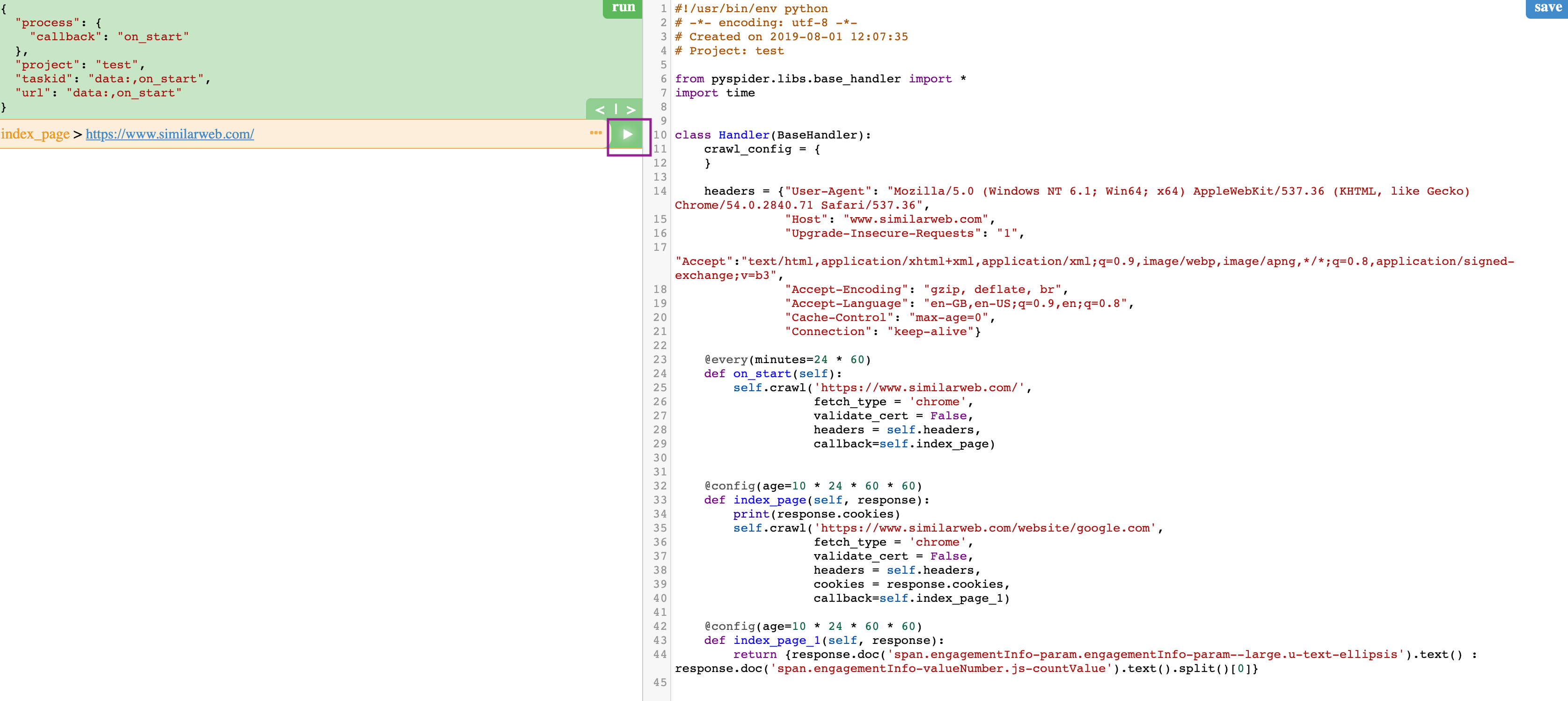Open the https://www.similarweb.com/ link
The height and width of the screenshot is (701, 1568).
click(170, 134)
